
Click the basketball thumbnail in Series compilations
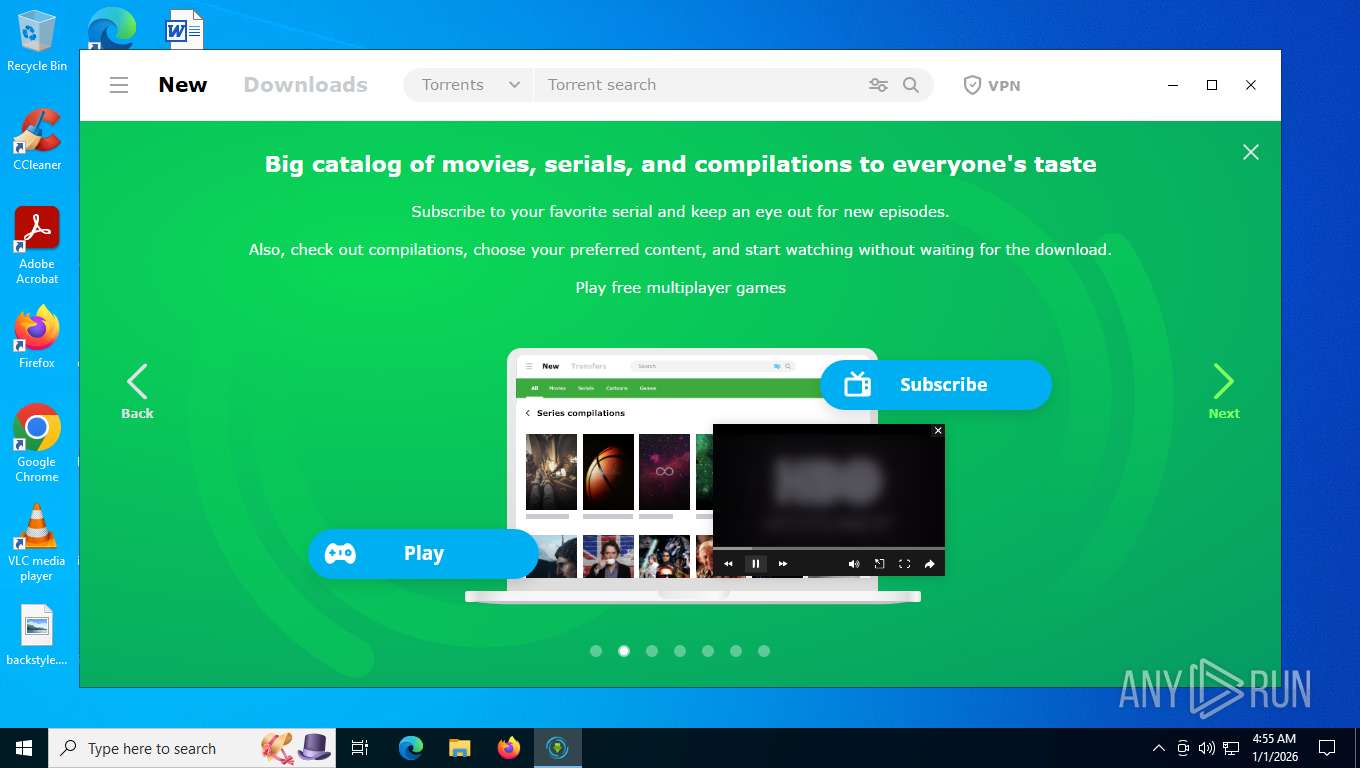pos(608,472)
